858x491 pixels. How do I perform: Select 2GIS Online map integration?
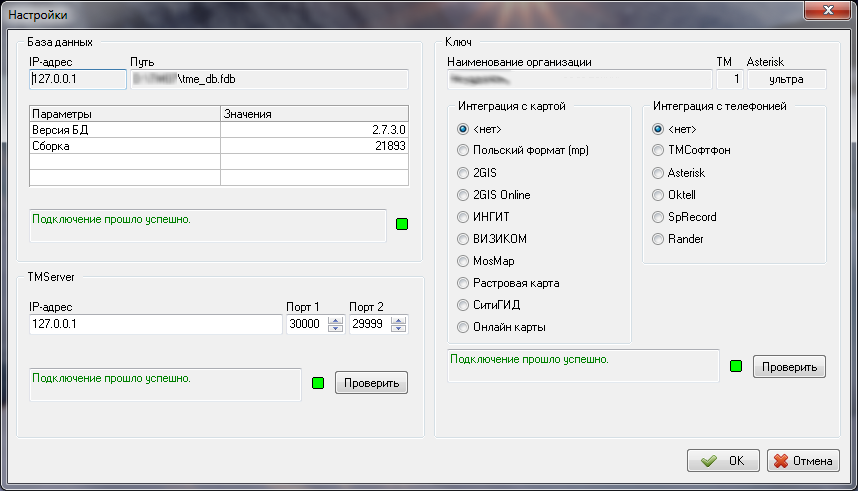pyautogui.click(x=463, y=195)
